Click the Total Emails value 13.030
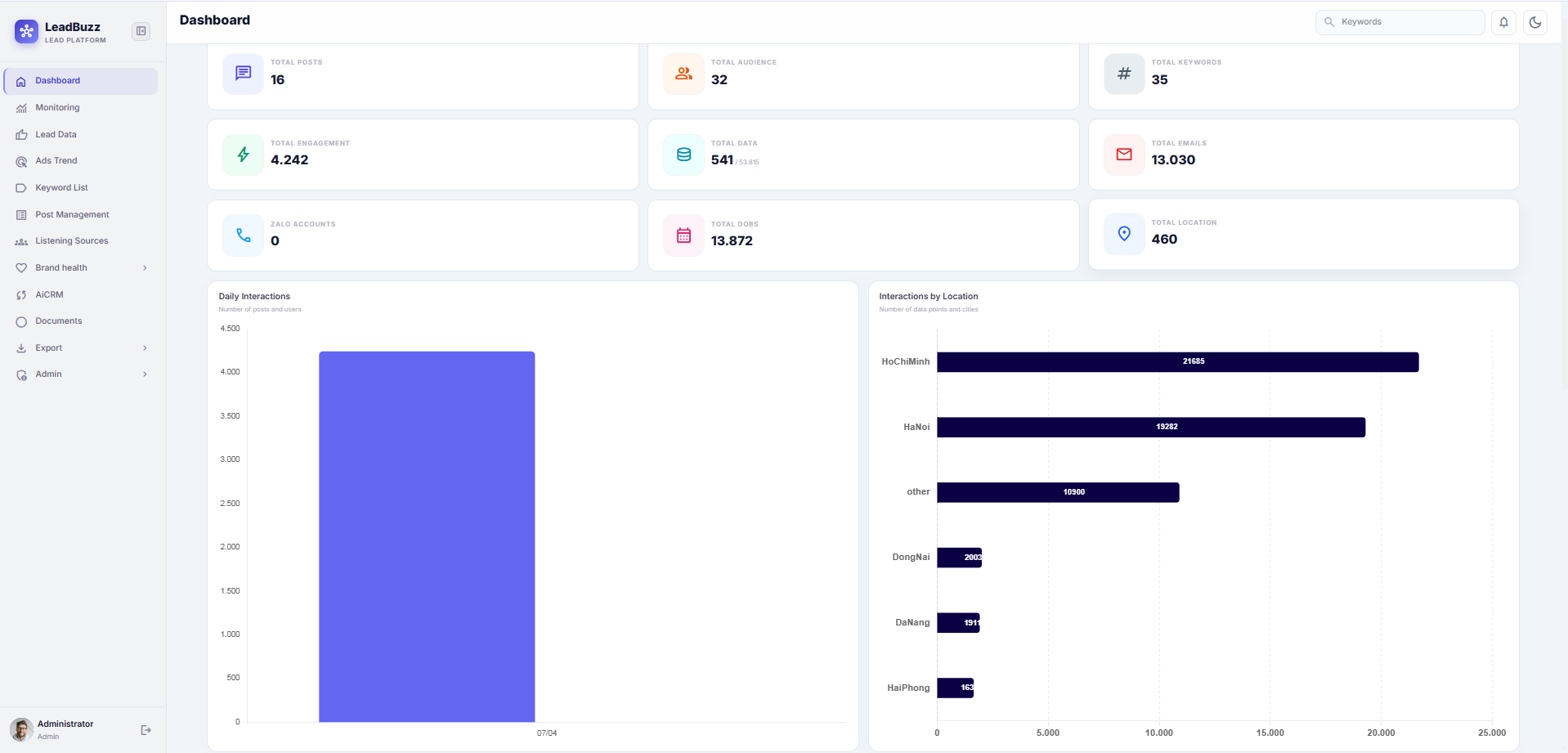 click(1173, 160)
